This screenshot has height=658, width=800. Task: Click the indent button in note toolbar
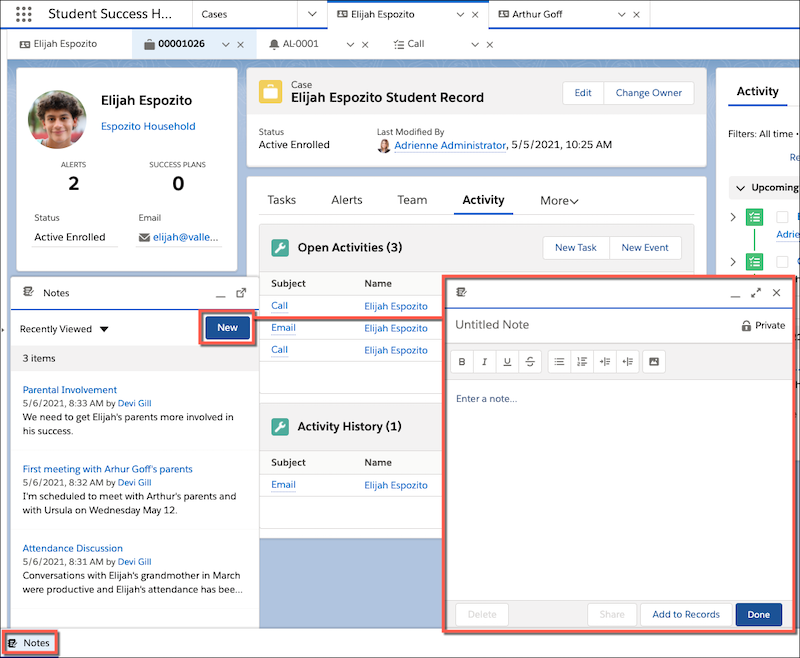[605, 362]
